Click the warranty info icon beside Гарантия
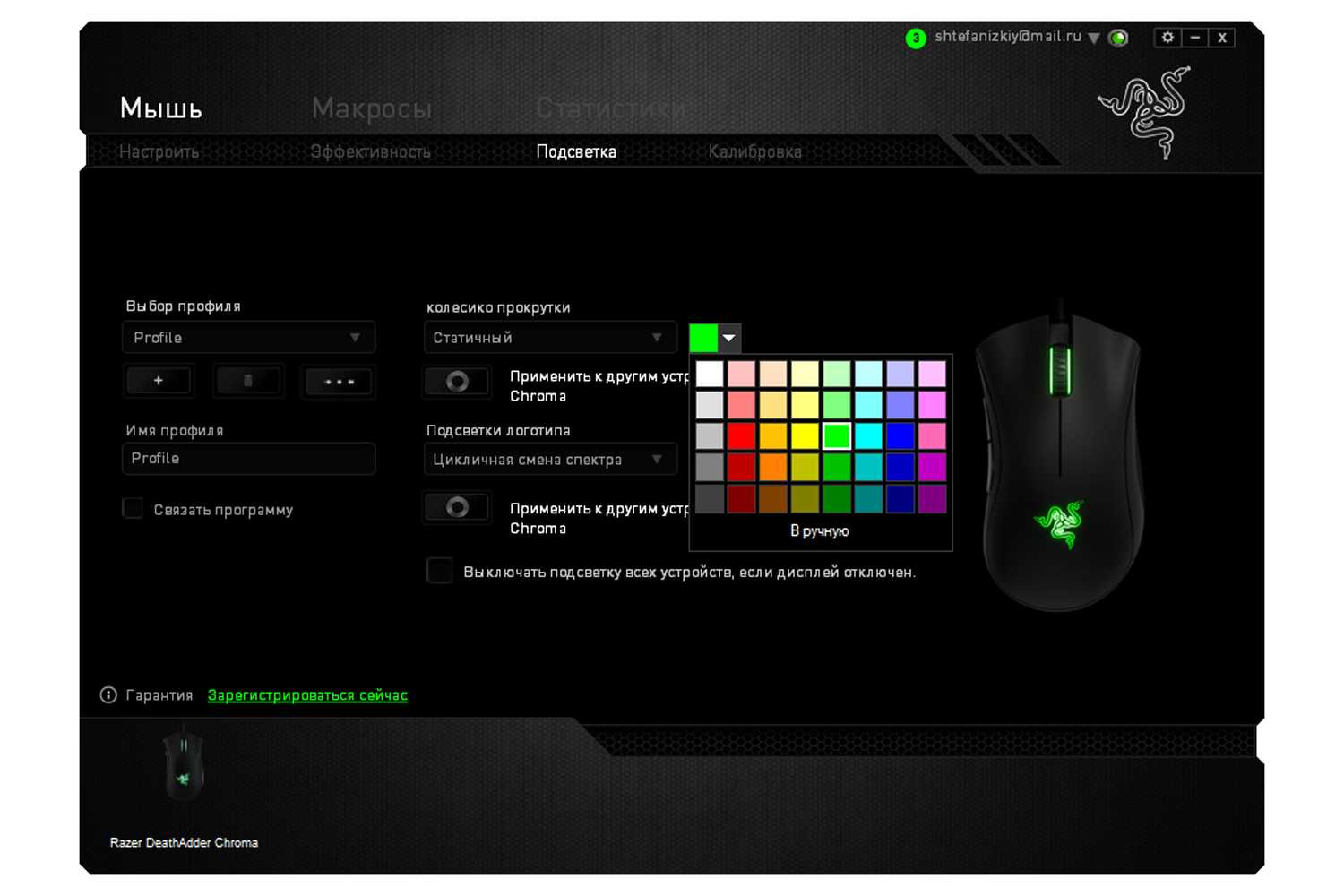Screen dimensions: 1344x896 pyautogui.click(x=108, y=695)
